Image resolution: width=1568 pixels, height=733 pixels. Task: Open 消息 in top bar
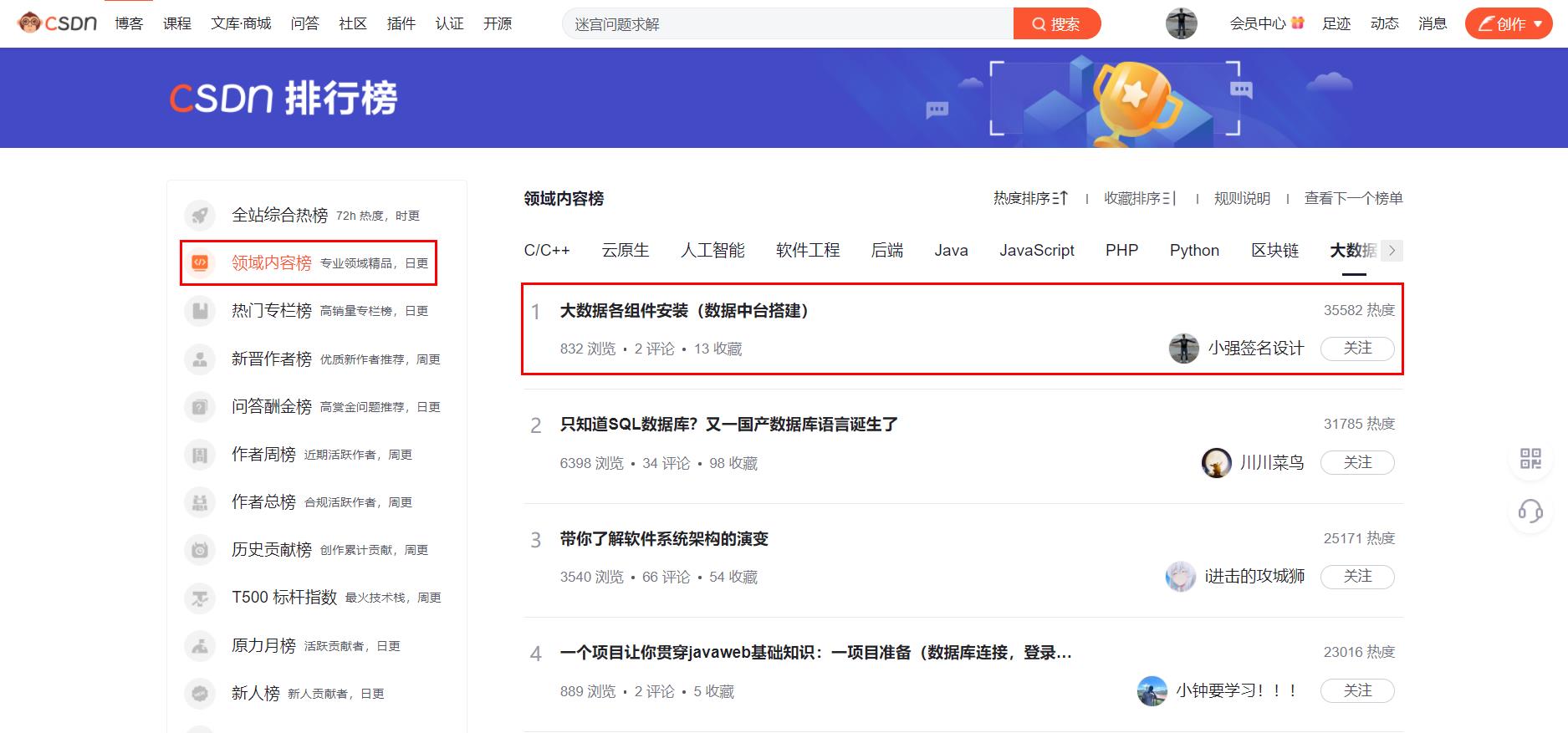1433,23
